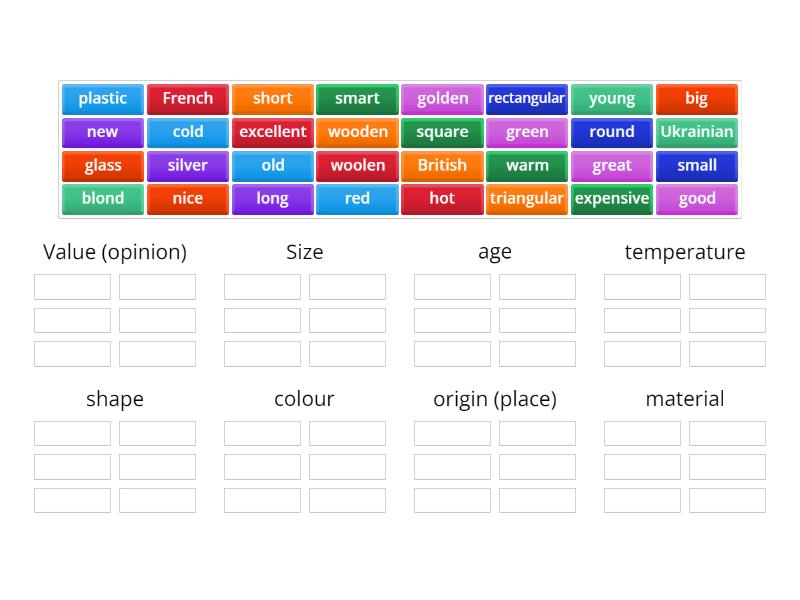Click the 'square' word tile
The image size is (800, 600).
pos(442,132)
